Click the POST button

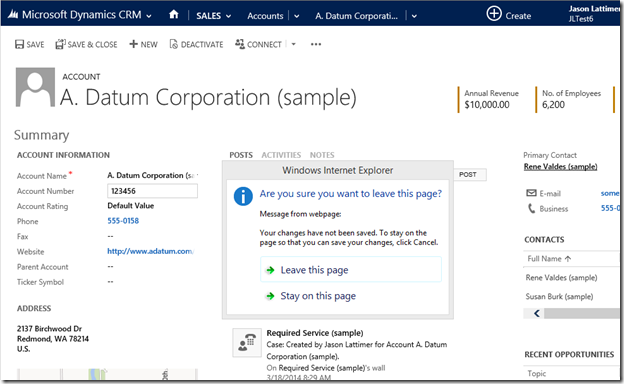pos(470,174)
